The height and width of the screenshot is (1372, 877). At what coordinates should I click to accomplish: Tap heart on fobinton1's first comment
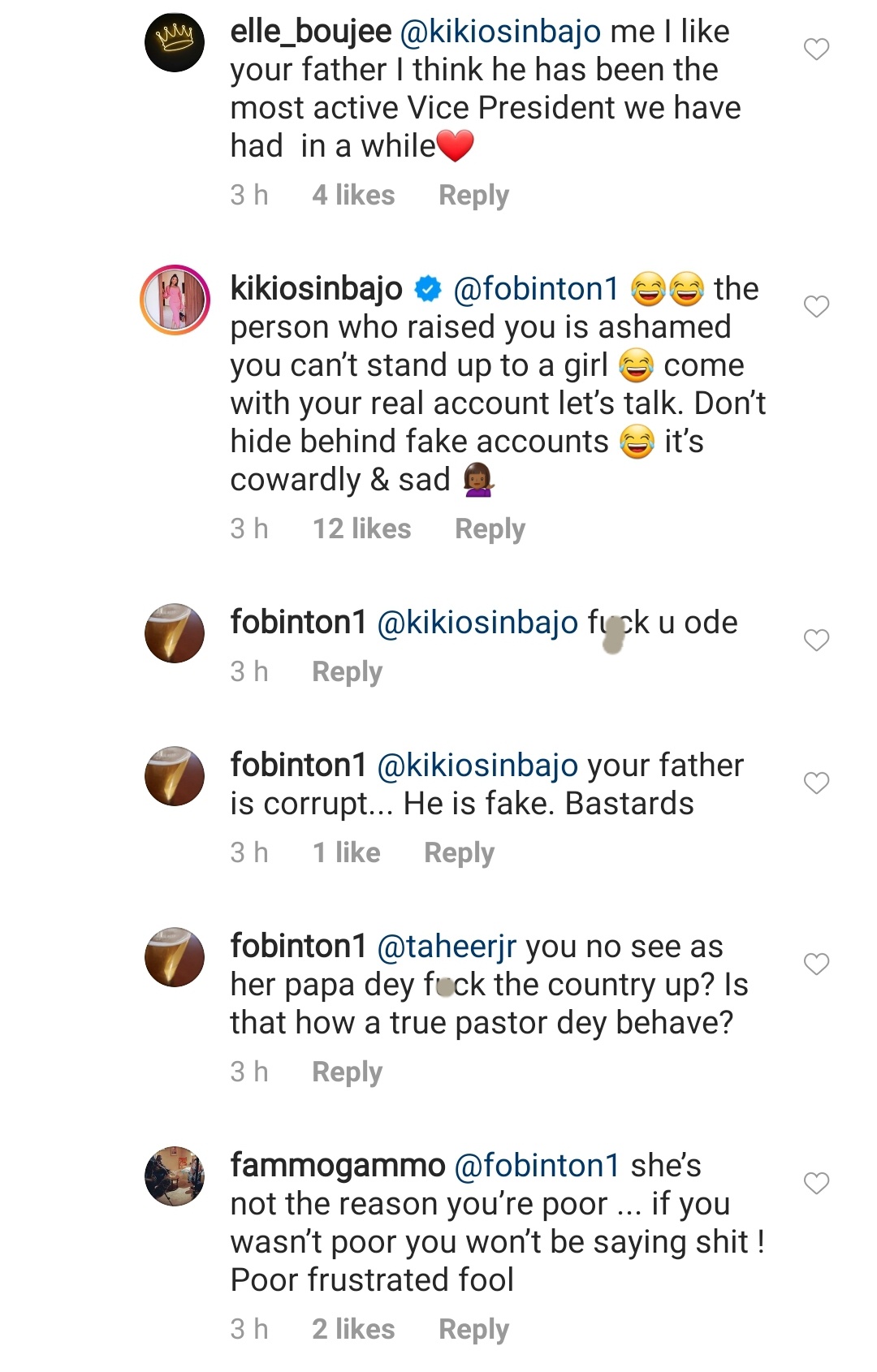(816, 641)
